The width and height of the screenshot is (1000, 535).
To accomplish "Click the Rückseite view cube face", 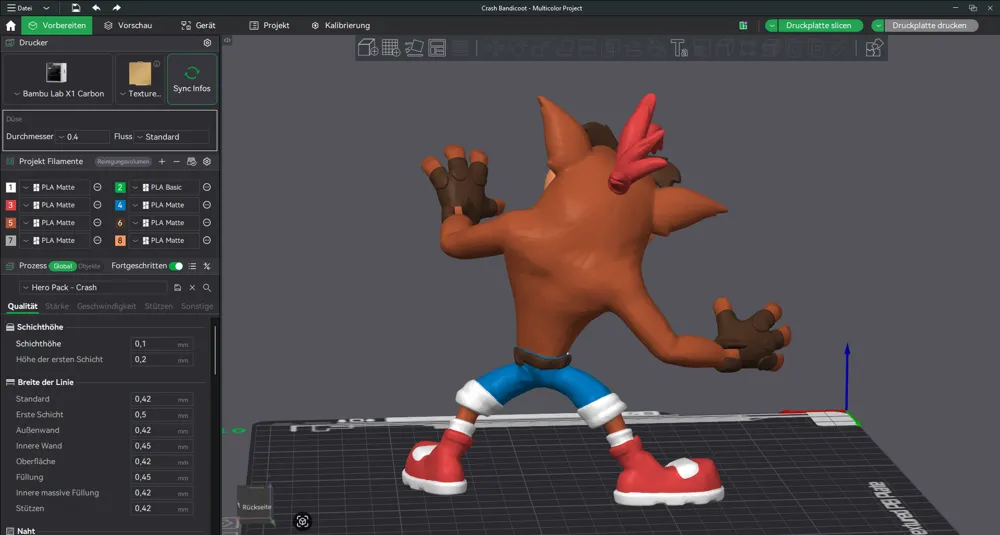I will pyautogui.click(x=256, y=506).
